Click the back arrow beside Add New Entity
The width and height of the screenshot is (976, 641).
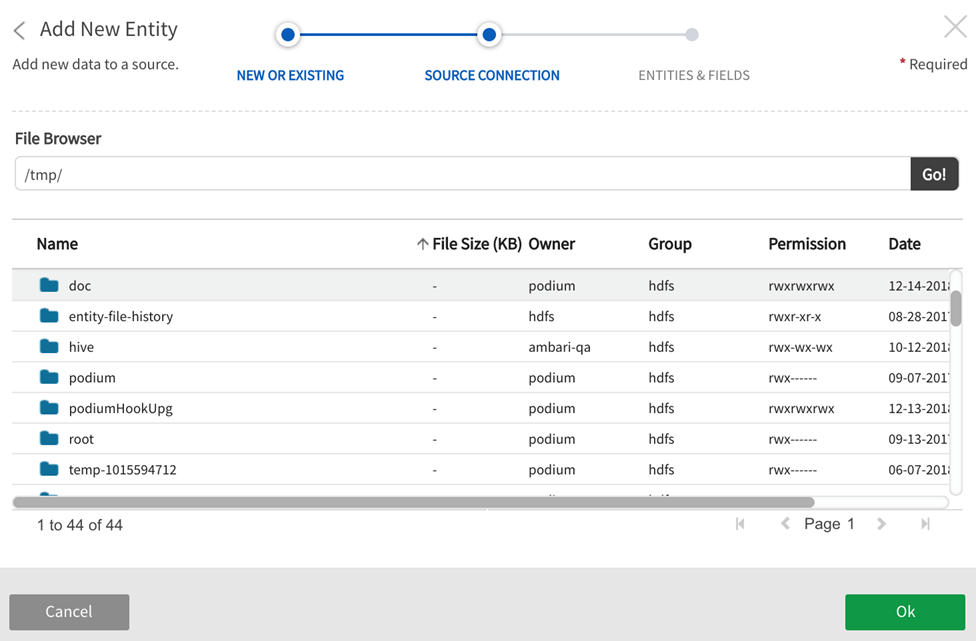19,30
